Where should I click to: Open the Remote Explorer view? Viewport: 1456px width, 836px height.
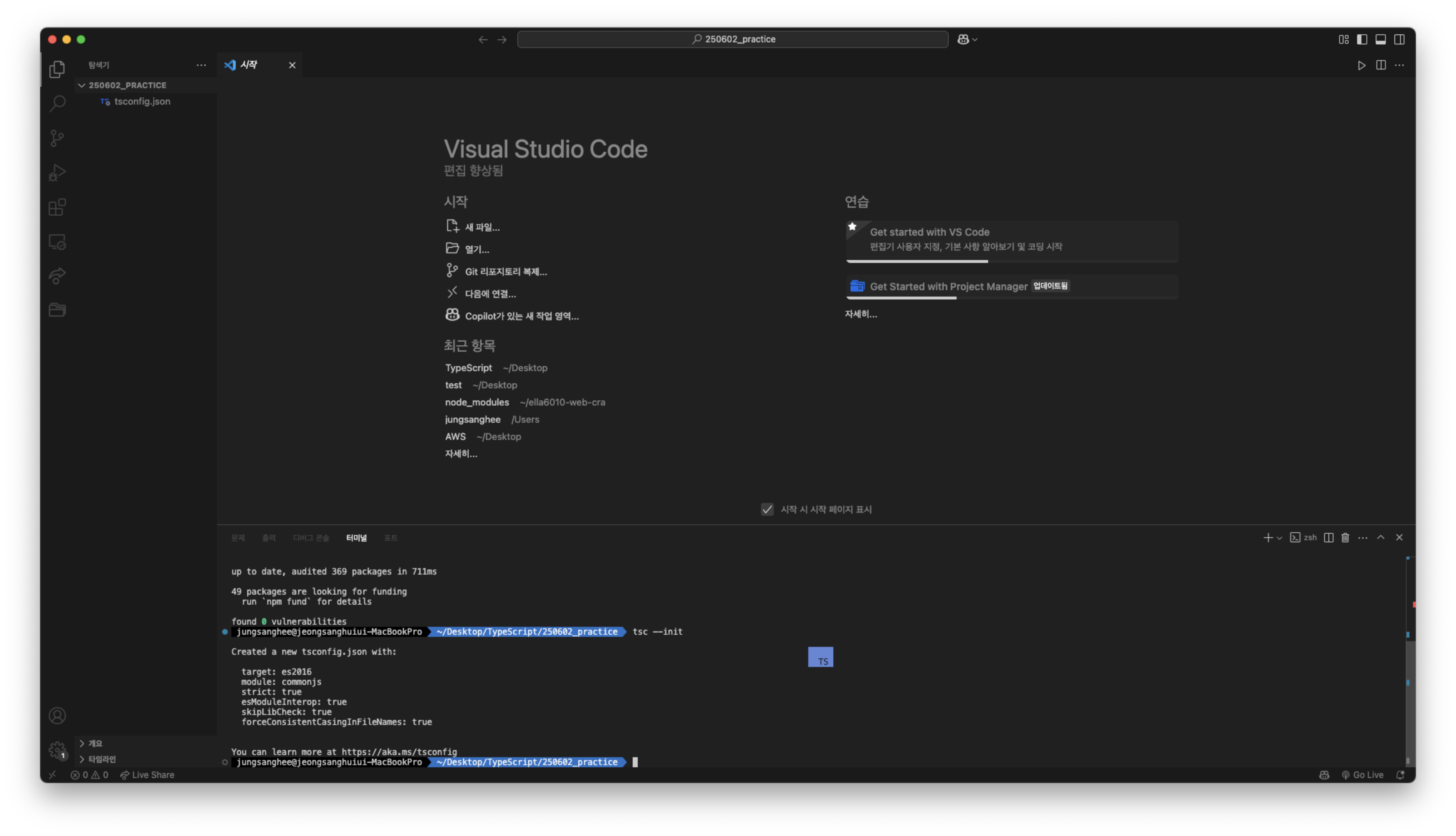tap(57, 242)
